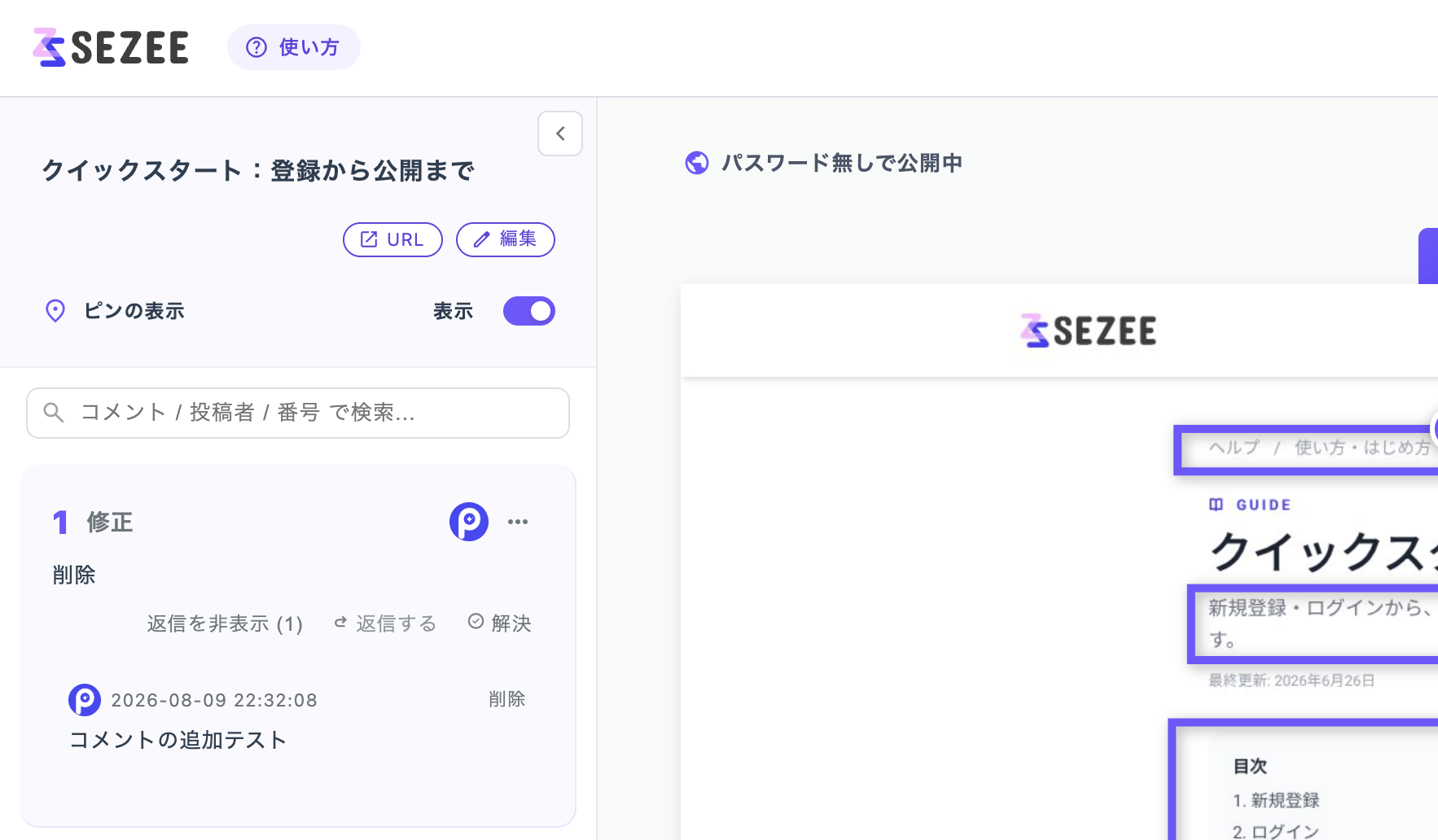Mark comment as 解決
This screenshot has height=840, width=1438.
(x=500, y=623)
